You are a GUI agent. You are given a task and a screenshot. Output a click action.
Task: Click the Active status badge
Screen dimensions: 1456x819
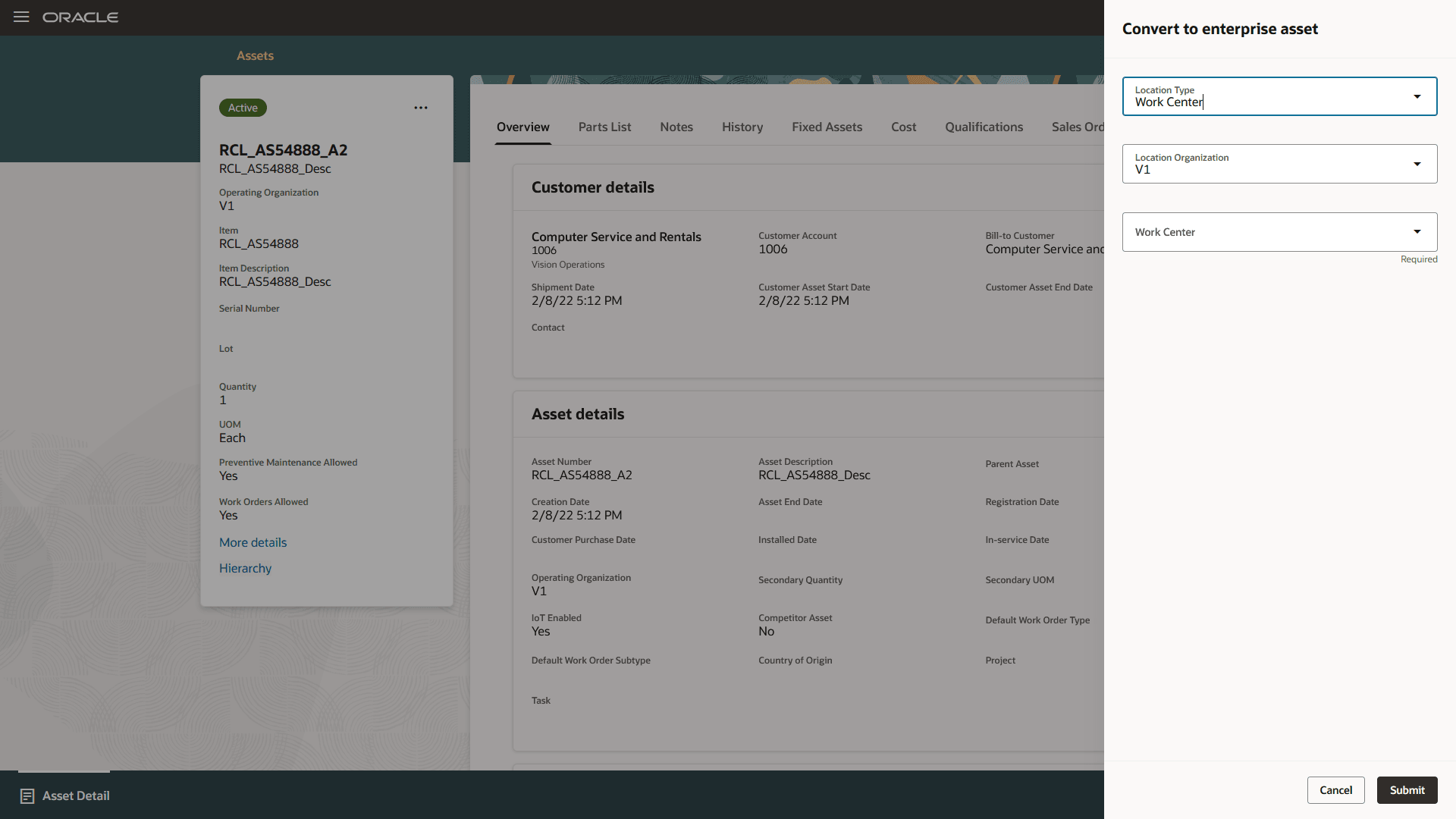click(x=243, y=108)
